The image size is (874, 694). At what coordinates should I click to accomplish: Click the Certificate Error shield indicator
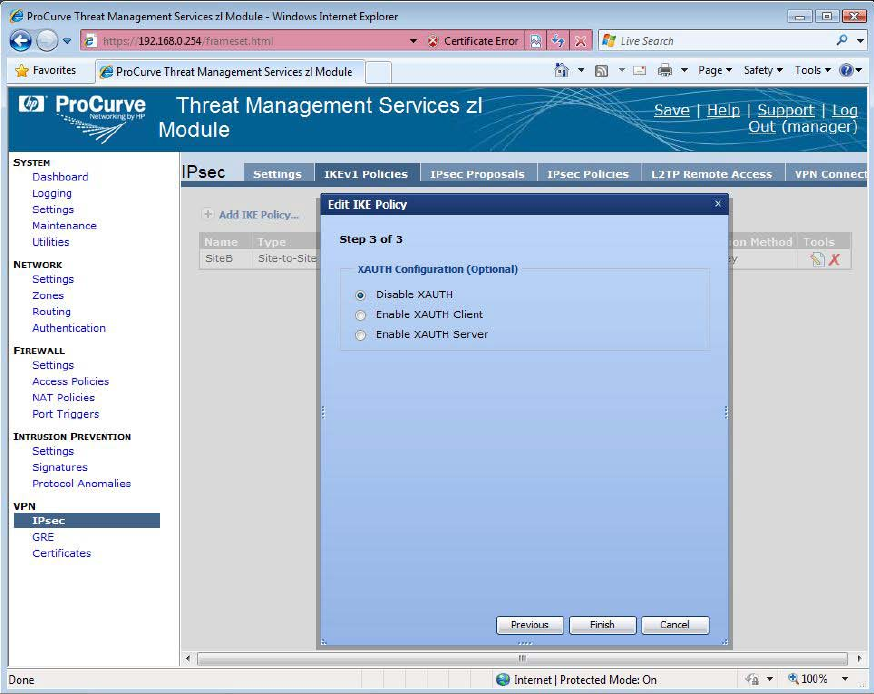tap(473, 41)
